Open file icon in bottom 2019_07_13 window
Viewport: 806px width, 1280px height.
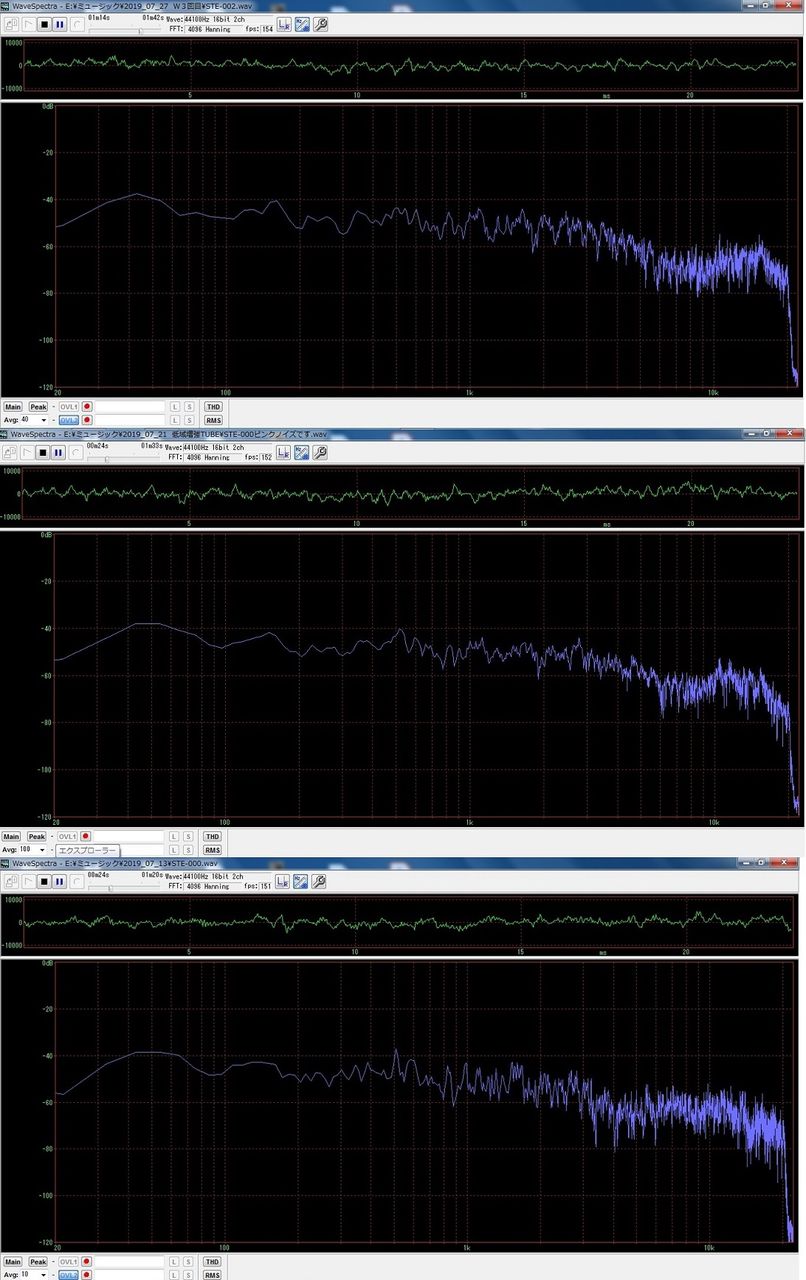tap(12, 882)
